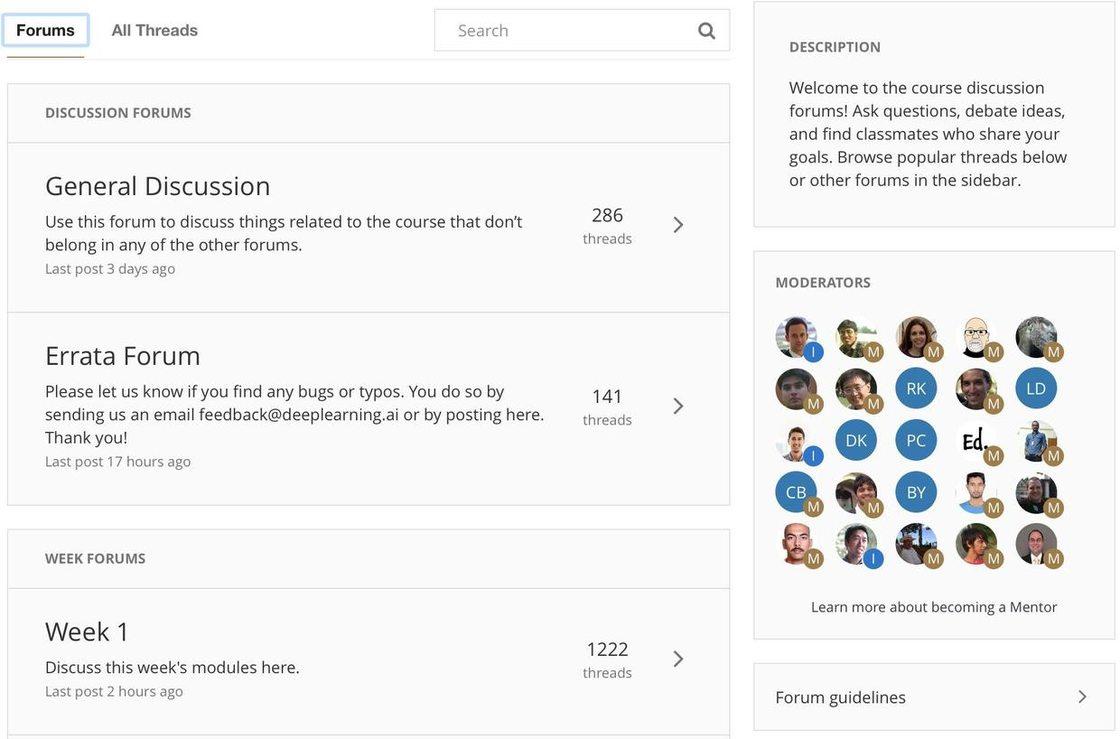Expand Week 1 forum chevron
The width and height of the screenshot is (1120, 739).
(678, 659)
